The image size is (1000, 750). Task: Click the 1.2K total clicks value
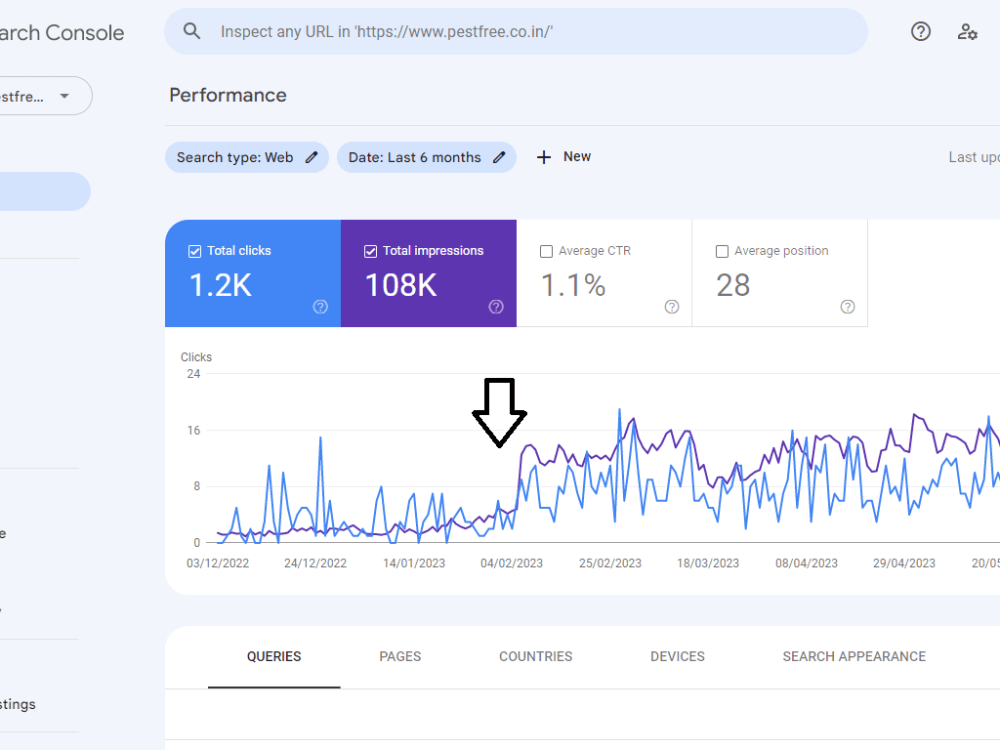tap(221, 285)
